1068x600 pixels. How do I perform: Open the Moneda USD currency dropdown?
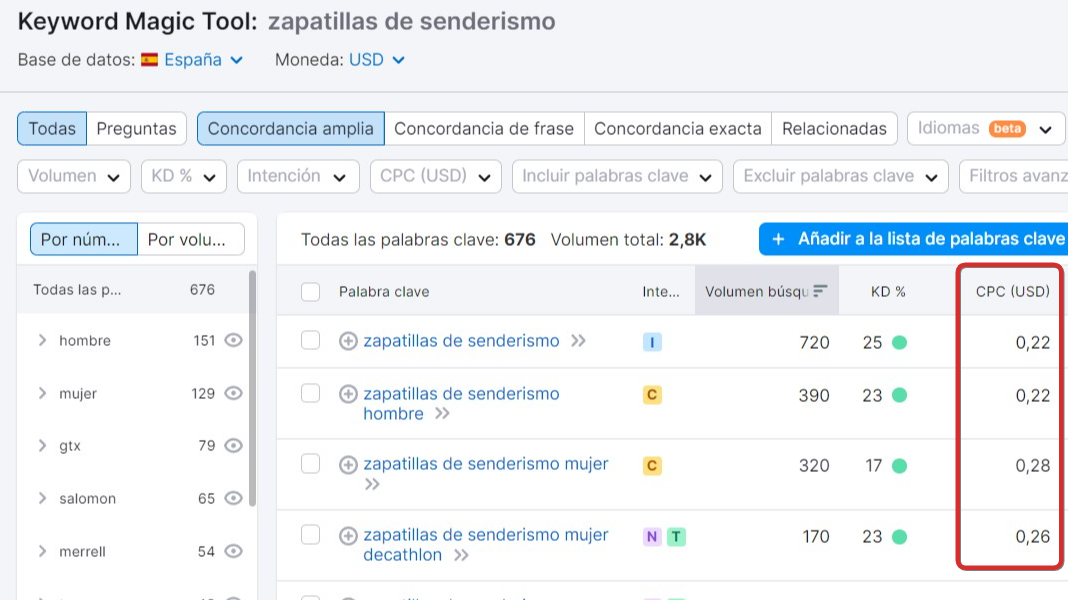375,60
